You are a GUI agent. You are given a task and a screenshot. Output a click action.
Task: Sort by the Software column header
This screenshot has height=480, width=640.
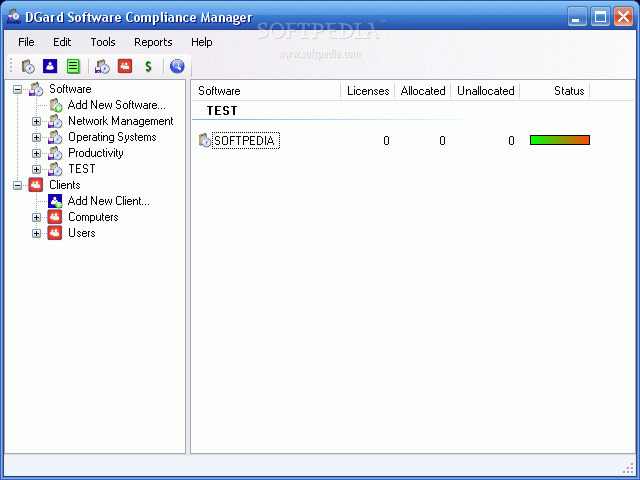[266, 91]
